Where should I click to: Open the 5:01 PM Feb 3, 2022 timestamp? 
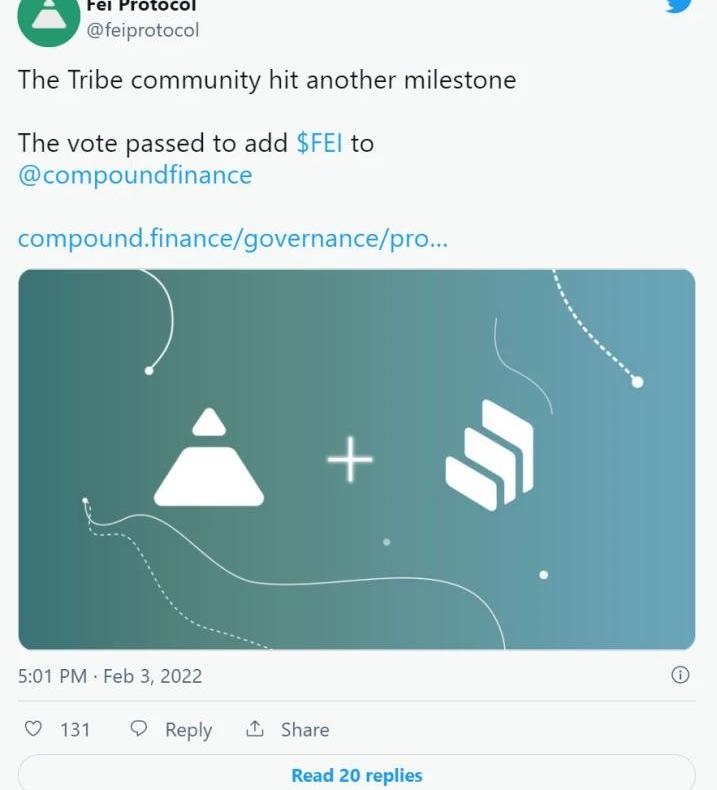coord(110,676)
